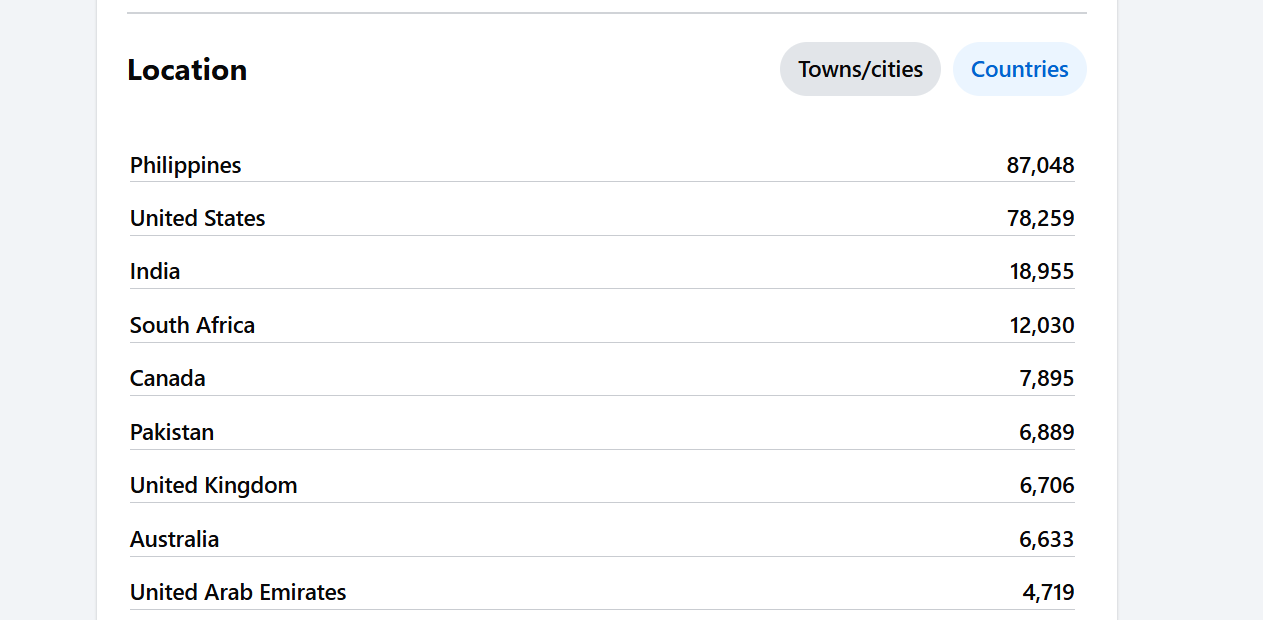Select the Australia row
Viewport: 1263px width, 620px height.
(x=602, y=539)
